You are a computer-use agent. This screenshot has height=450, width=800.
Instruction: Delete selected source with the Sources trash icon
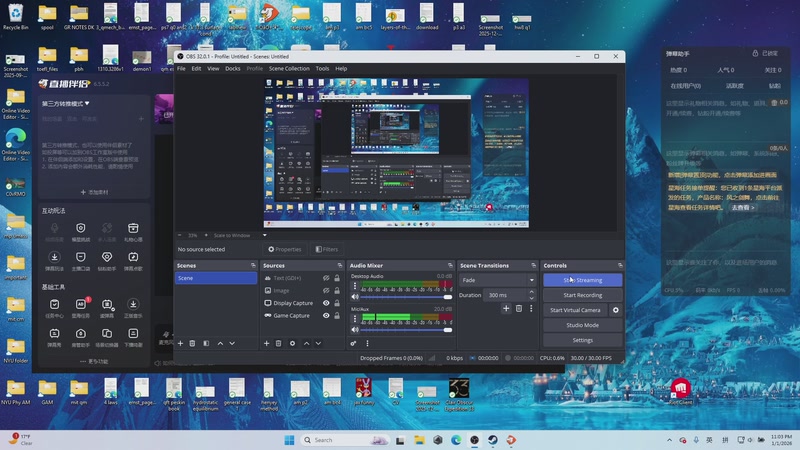tap(279, 343)
